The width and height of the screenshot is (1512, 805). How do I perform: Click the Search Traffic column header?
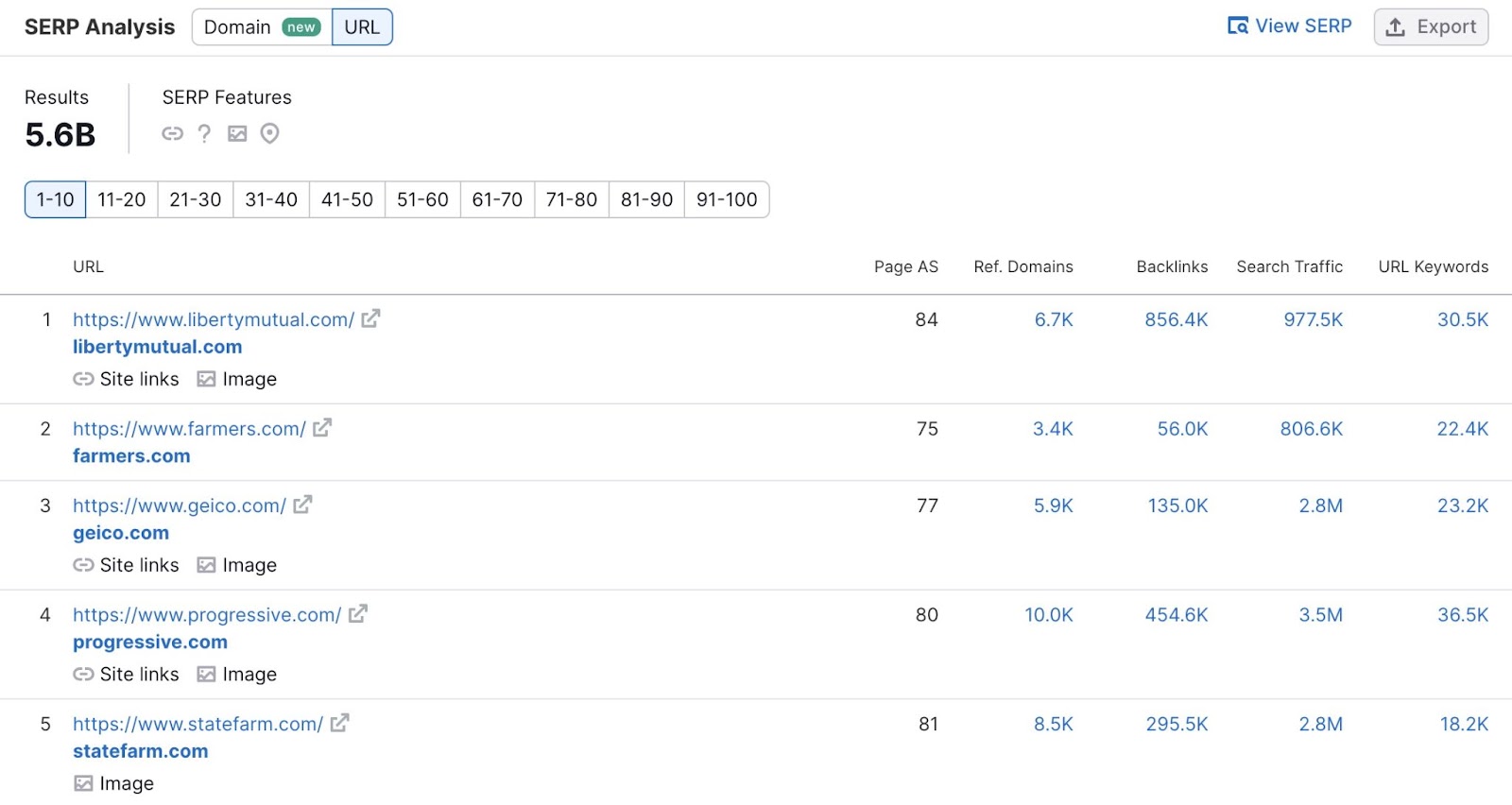point(1290,266)
